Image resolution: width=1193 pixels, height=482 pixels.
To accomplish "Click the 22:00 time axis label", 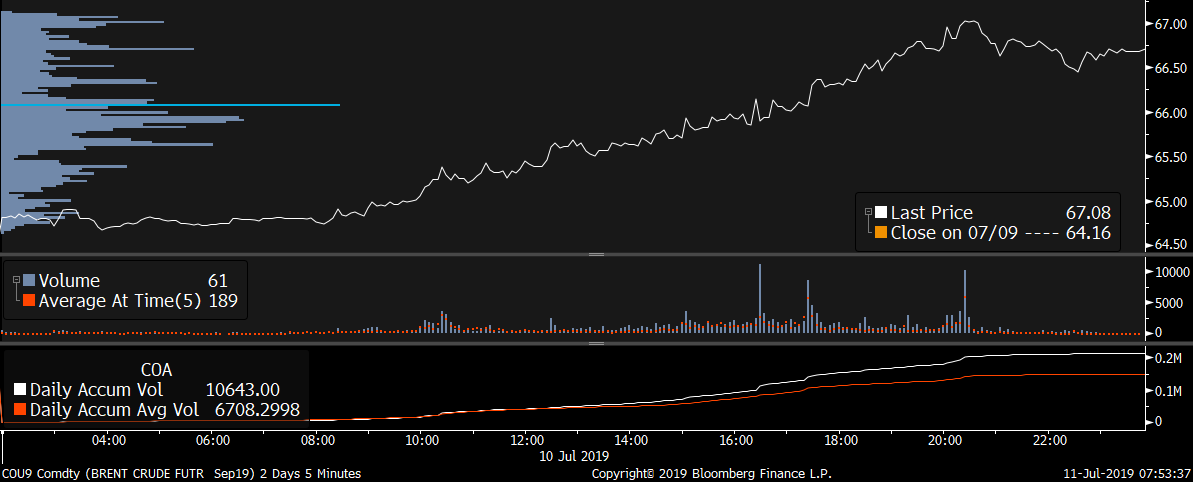I will [x=1048, y=439].
